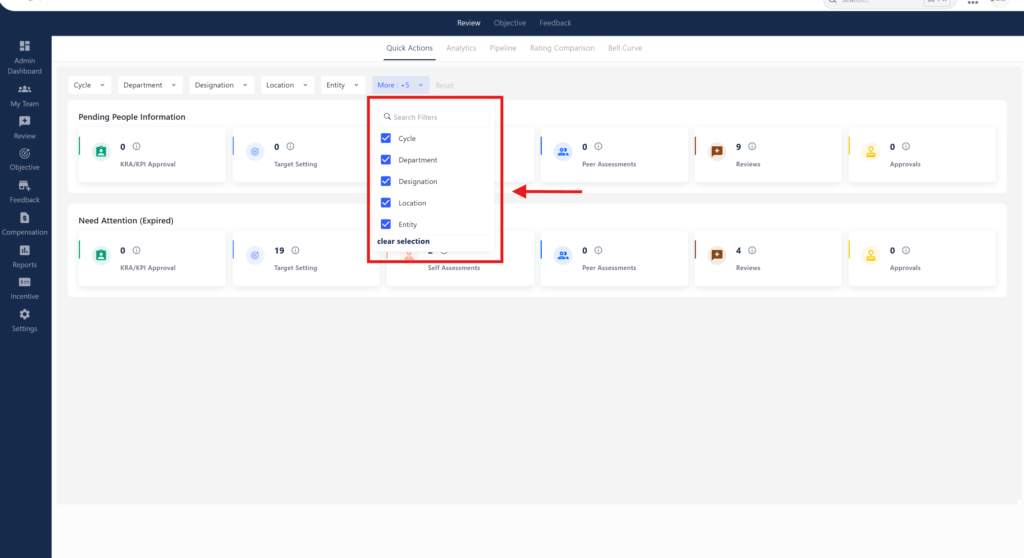Open Feedback in left sidebar

24,192
